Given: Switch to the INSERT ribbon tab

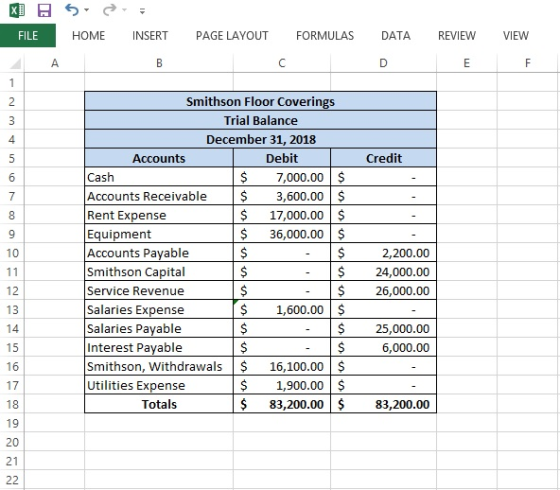Looking at the screenshot, I should 150,36.
